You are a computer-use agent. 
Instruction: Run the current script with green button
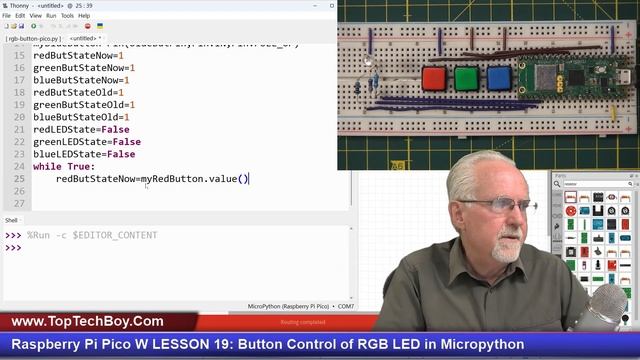click(x=33, y=26)
